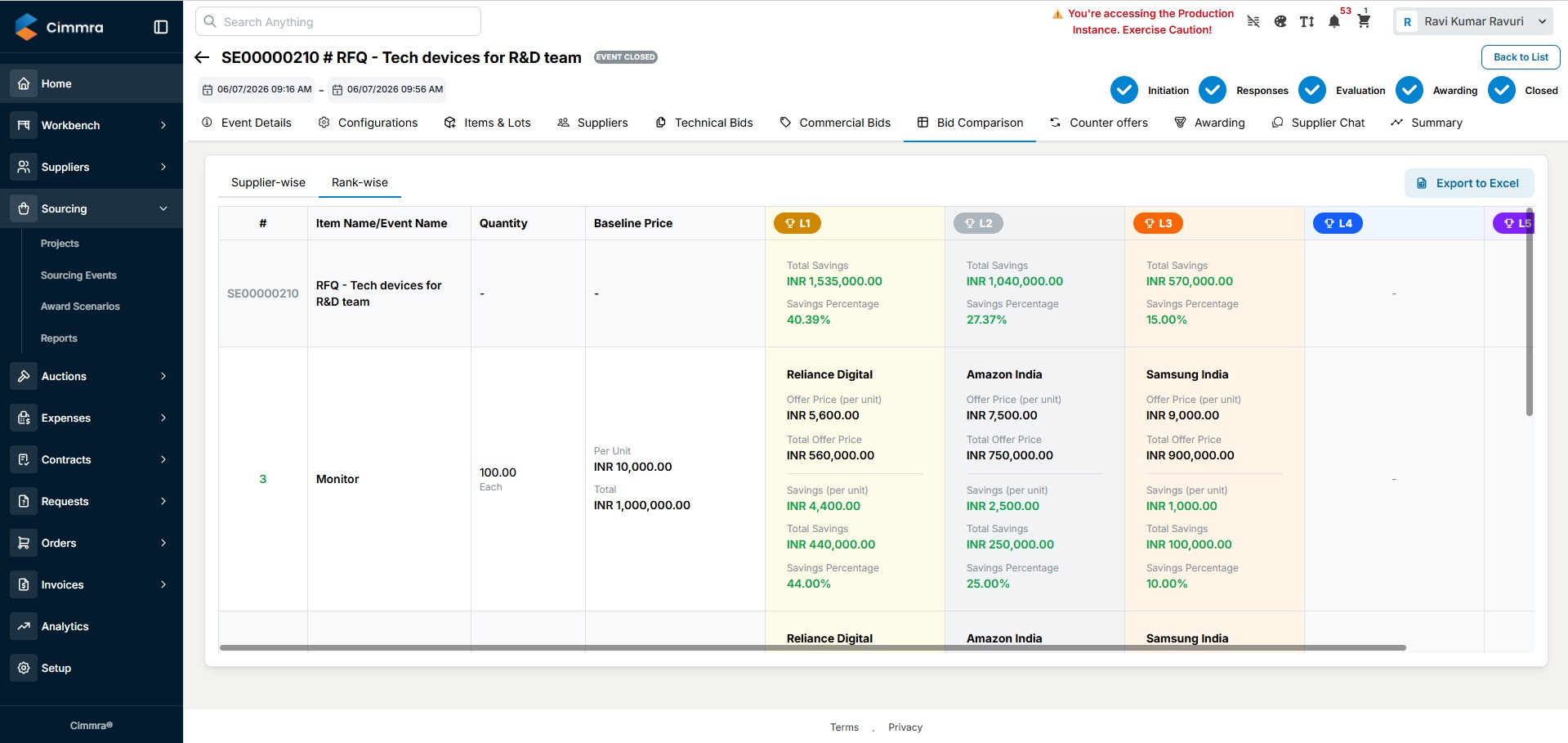Open the Summary tab
Viewport: 1568px width, 743px height.
[1427, 123]
